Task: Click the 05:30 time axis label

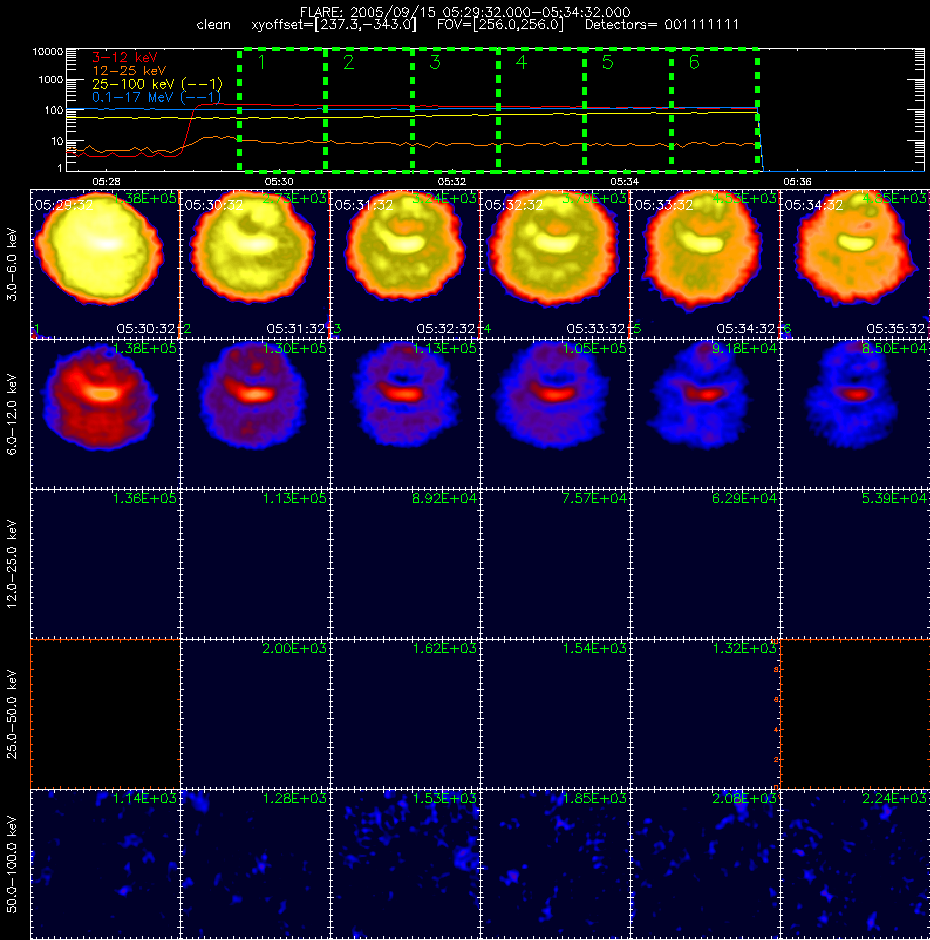Action: click(x=279, y=181)
